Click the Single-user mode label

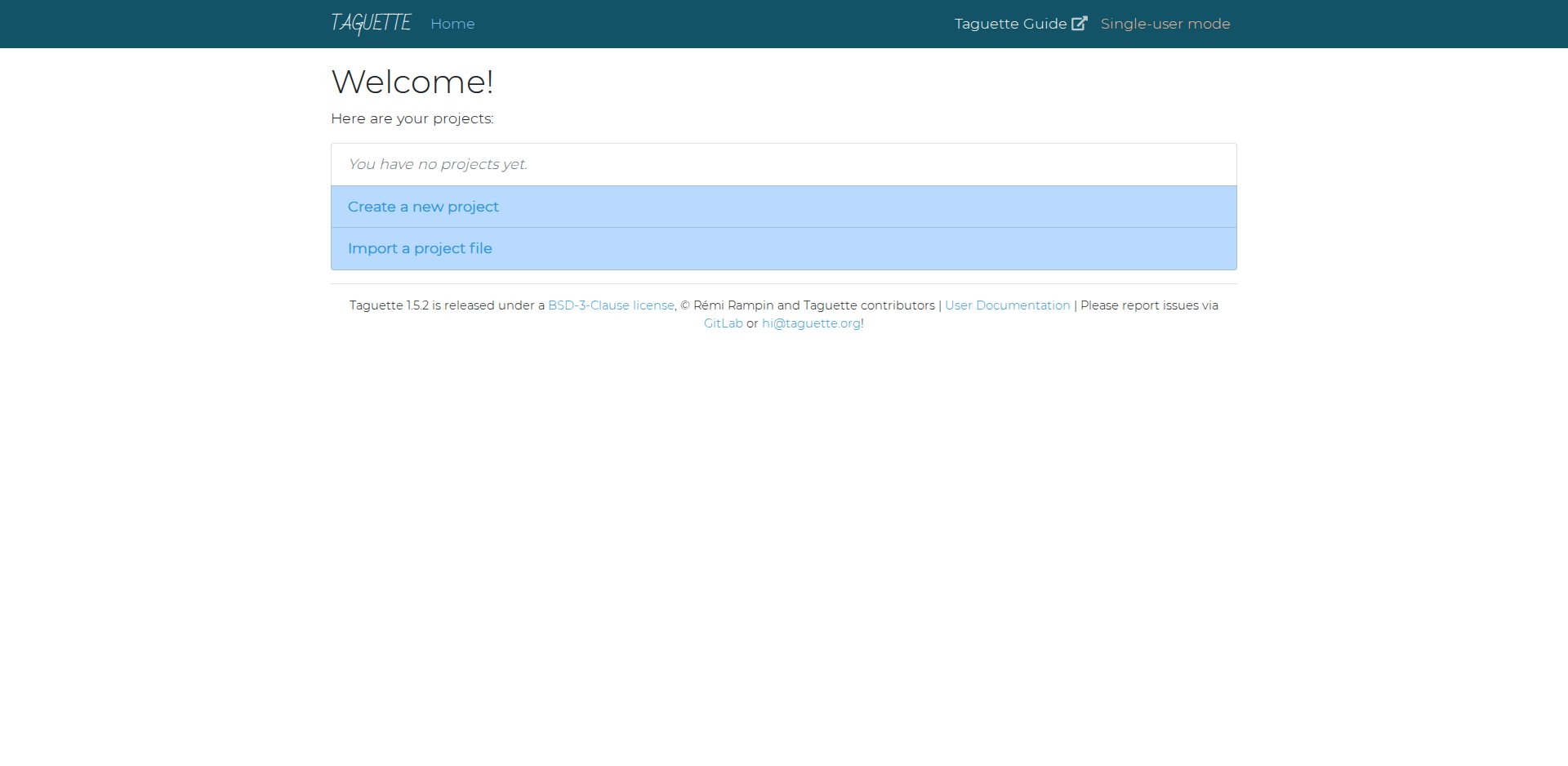1165,24
